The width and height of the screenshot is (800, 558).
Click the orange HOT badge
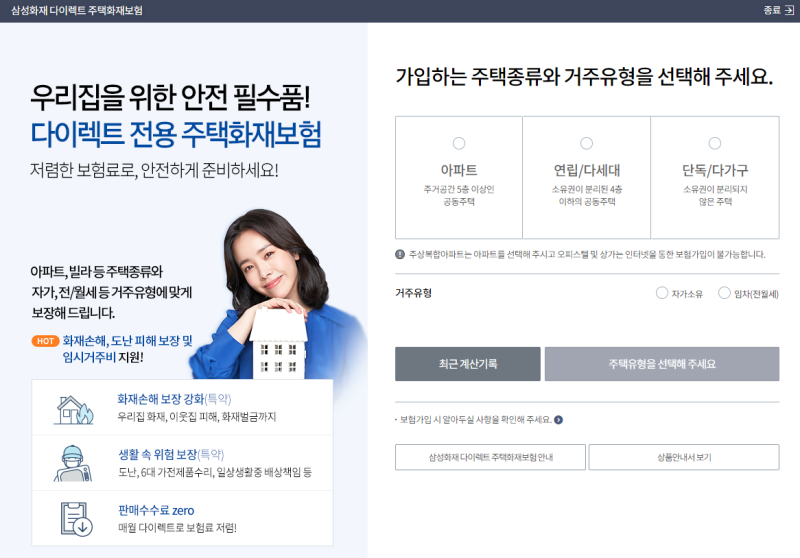point(45,341)
